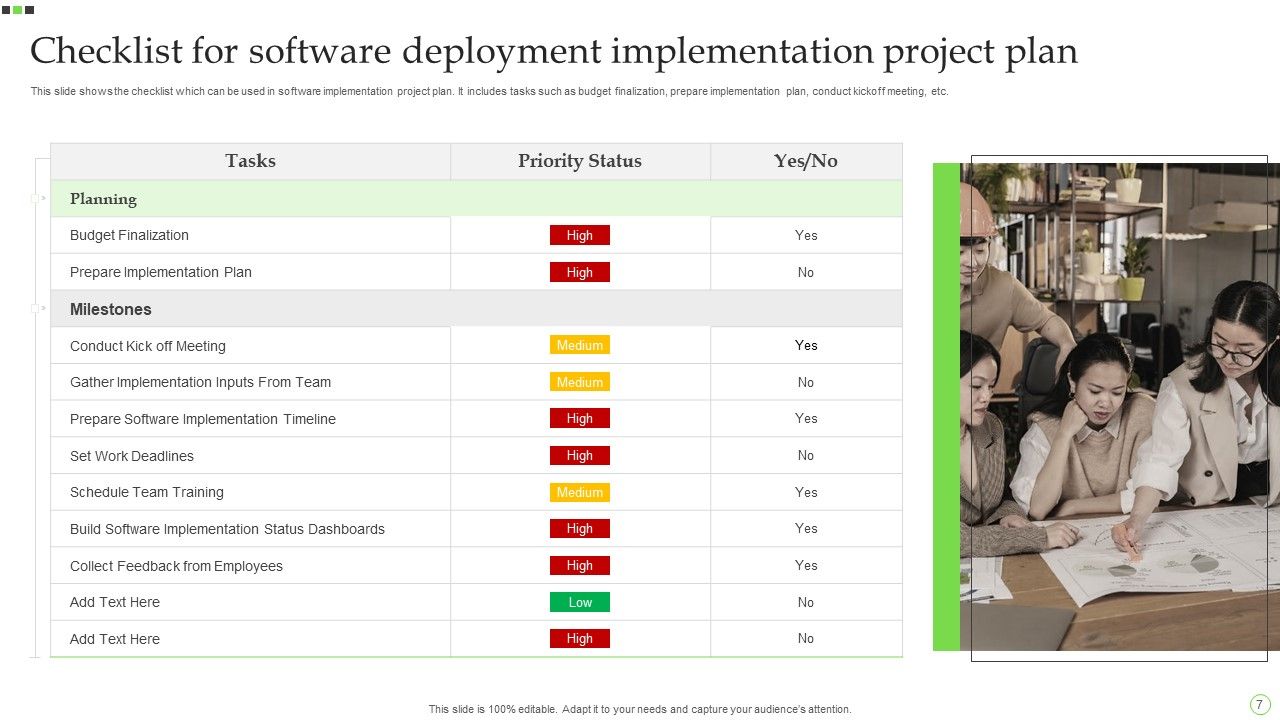Click the first dark square icon top-left
This screenshot has height=720, width=1280.
coord(6,10)
